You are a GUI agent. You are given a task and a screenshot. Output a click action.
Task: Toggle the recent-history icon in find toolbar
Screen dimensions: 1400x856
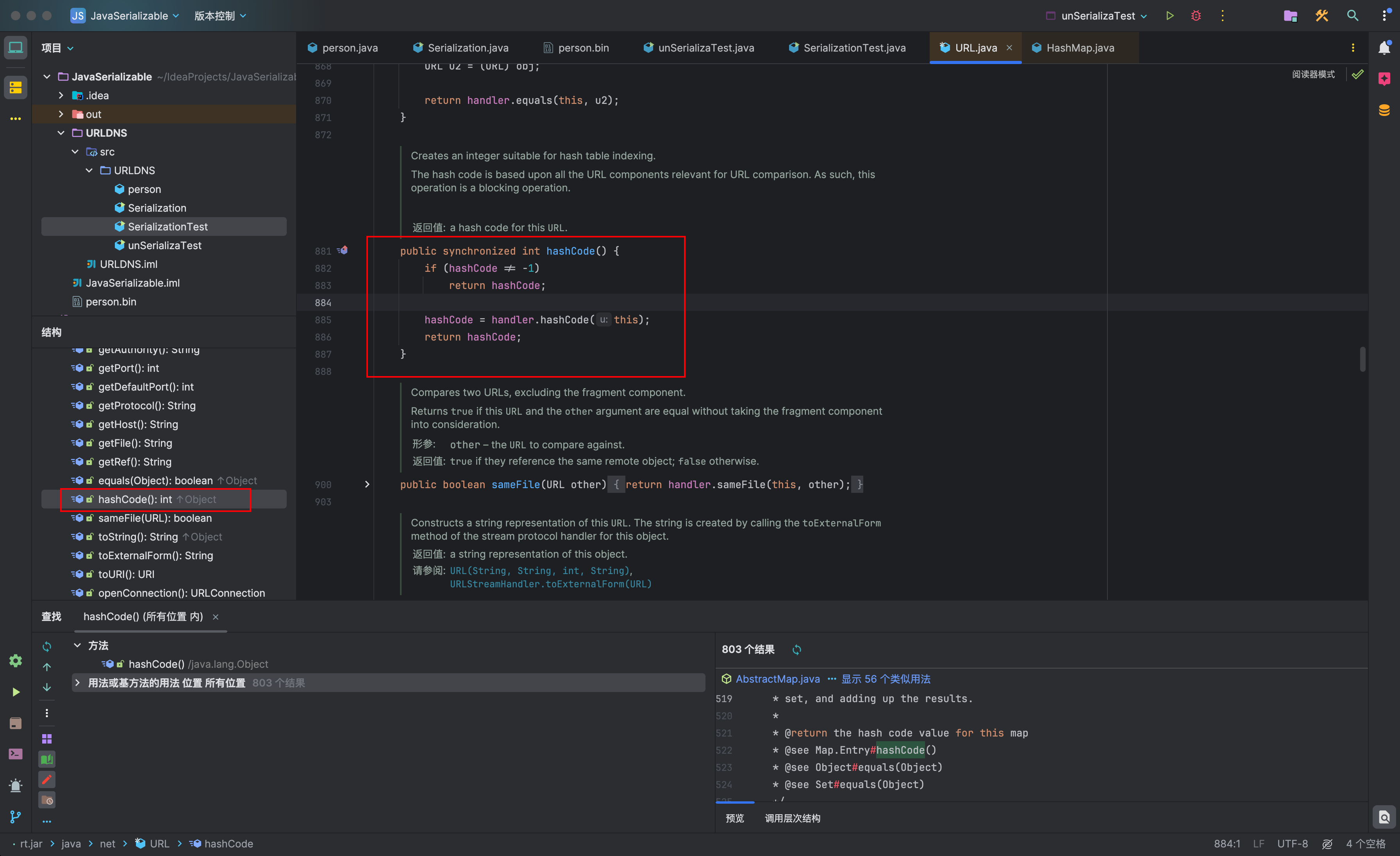click(x=46, y=800)
